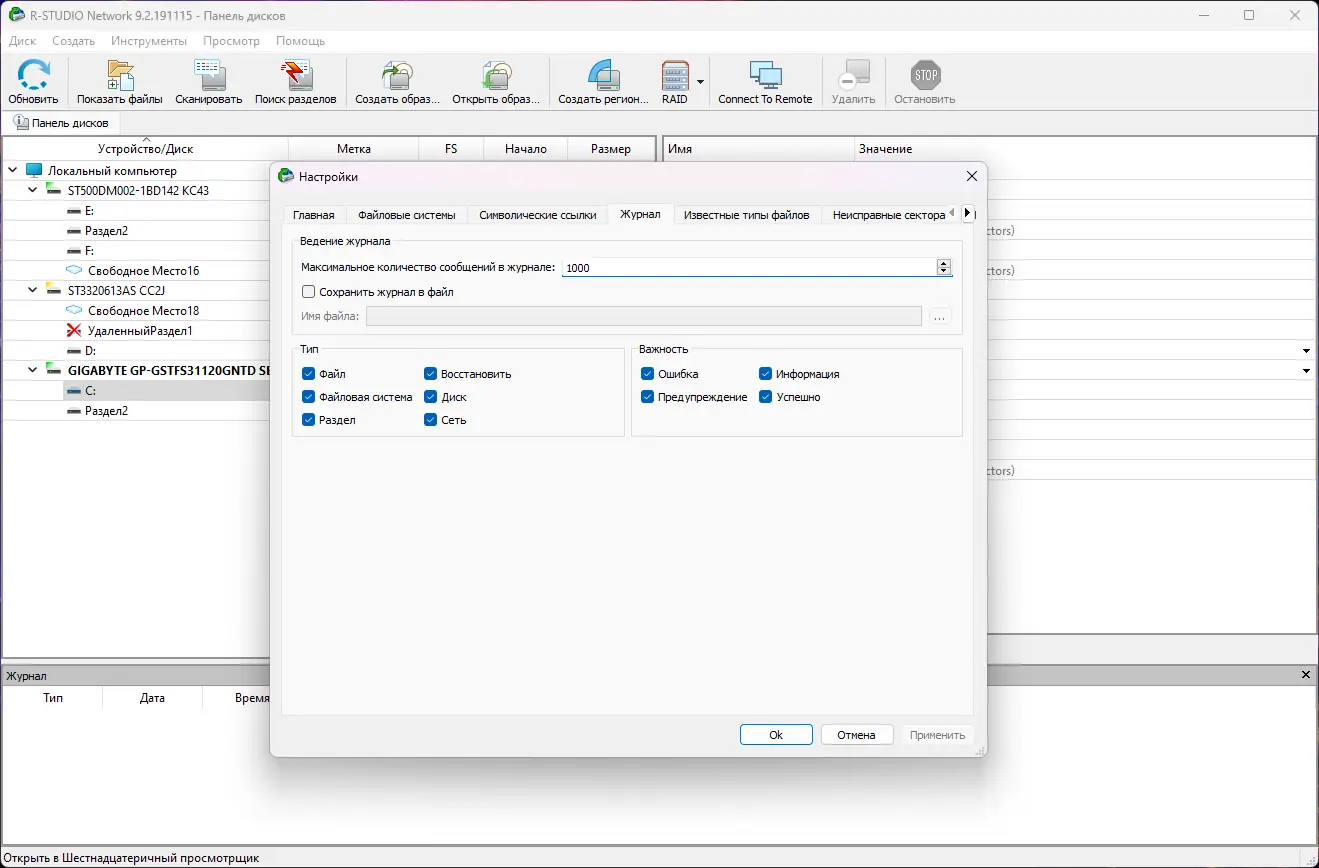Viewport: 1319px width, 868px height.
Task: Click the RAID toolbar icon
Action: coord(675,76)
